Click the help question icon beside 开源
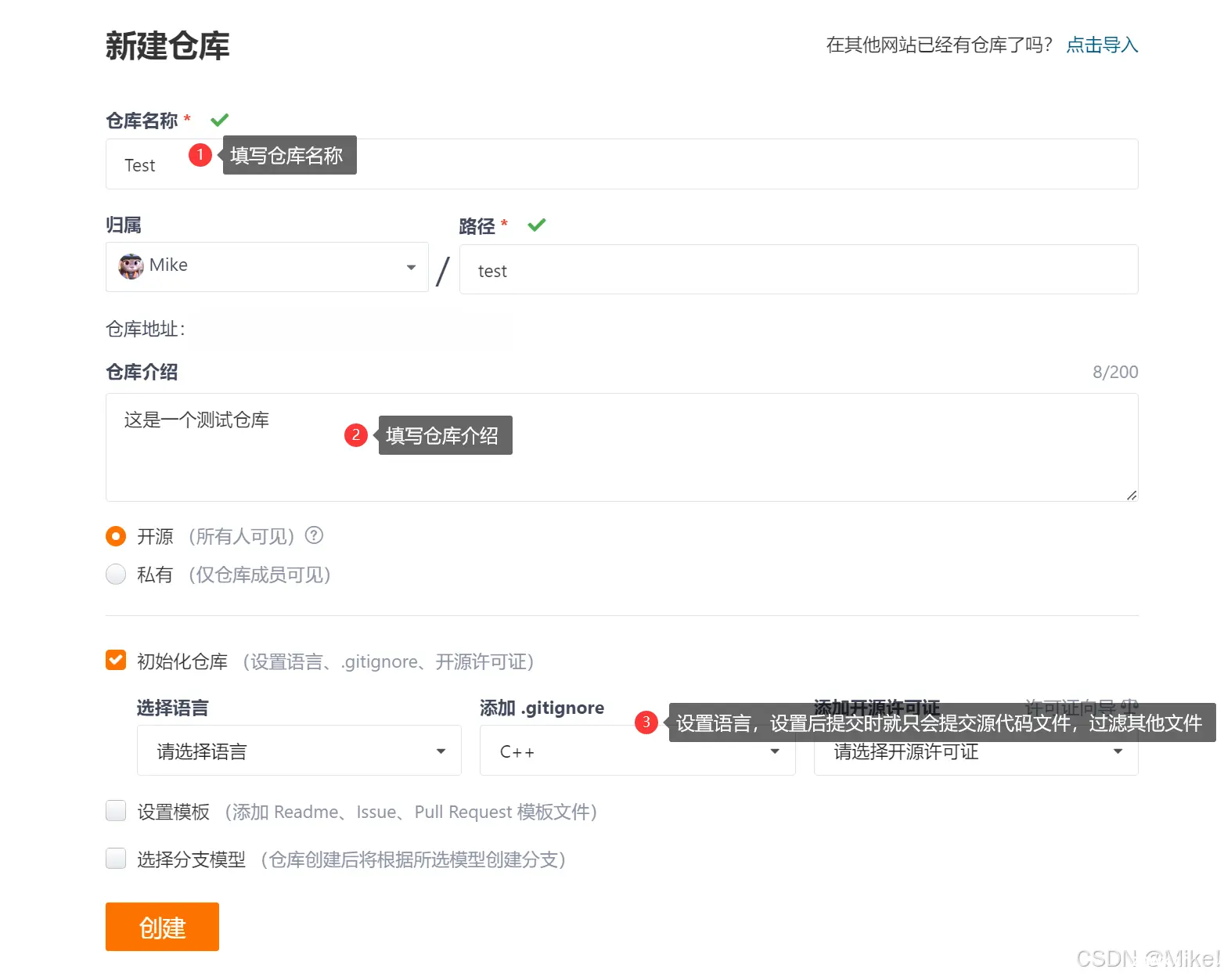Image resolution: width=1224 pixels, height=980 pixels. coord(314,535)
